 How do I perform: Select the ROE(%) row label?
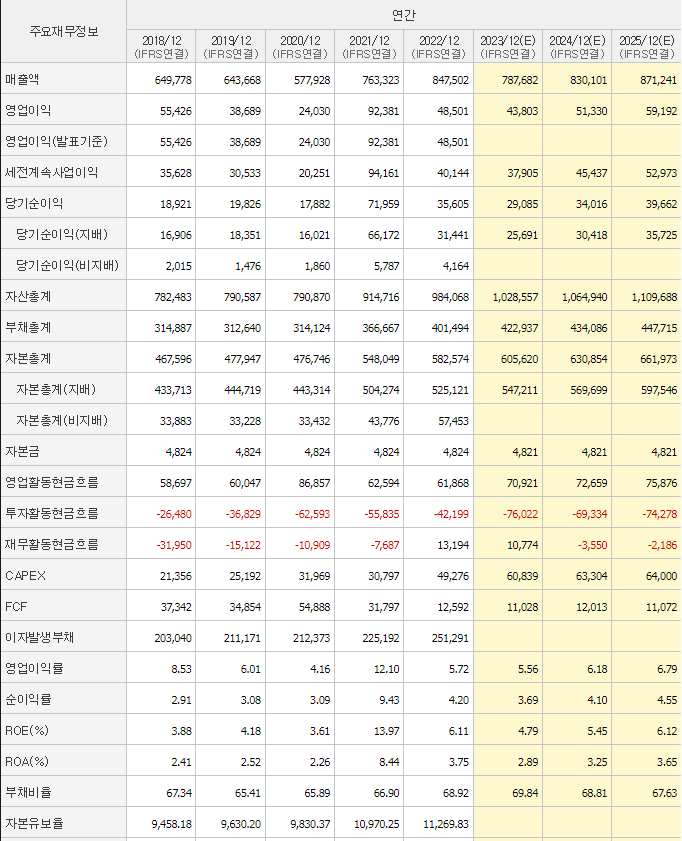[x=27, y=731]
